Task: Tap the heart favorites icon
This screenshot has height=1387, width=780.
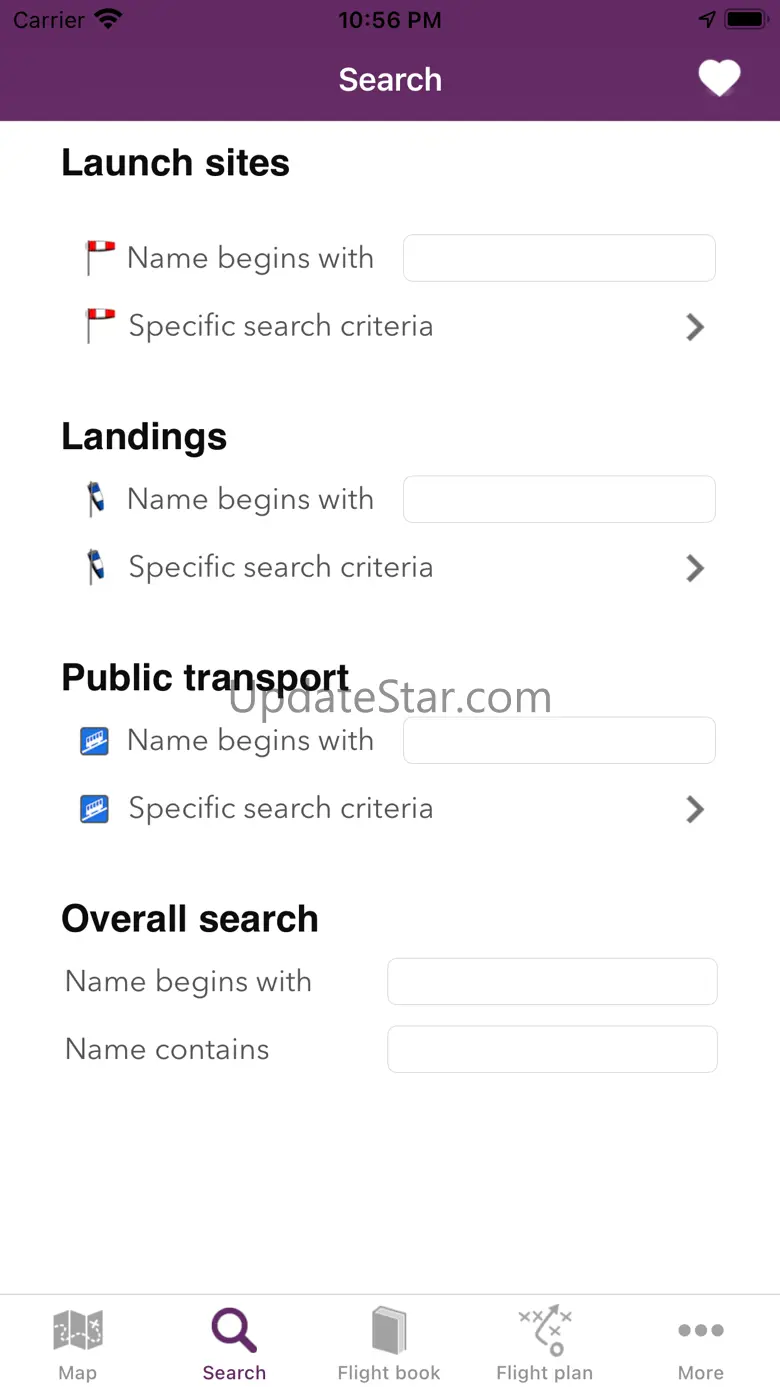Action: 719,78
